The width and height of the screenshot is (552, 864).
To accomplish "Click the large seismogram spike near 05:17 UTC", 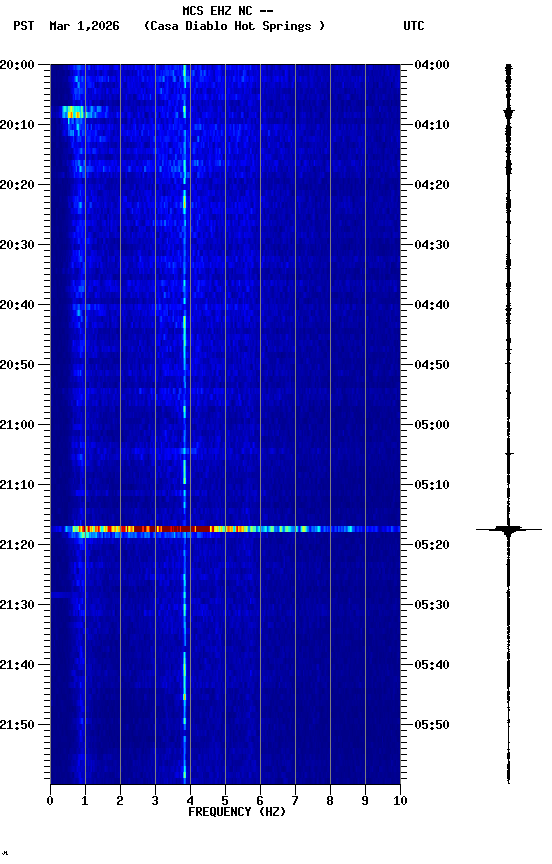I will pyautogui.click(x=508, y=530).
